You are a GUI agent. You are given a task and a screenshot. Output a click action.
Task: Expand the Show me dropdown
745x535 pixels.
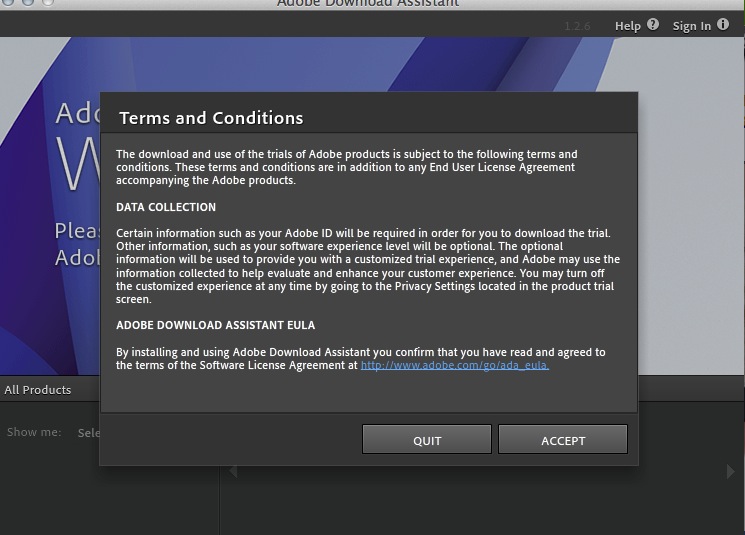coord(88,433)
